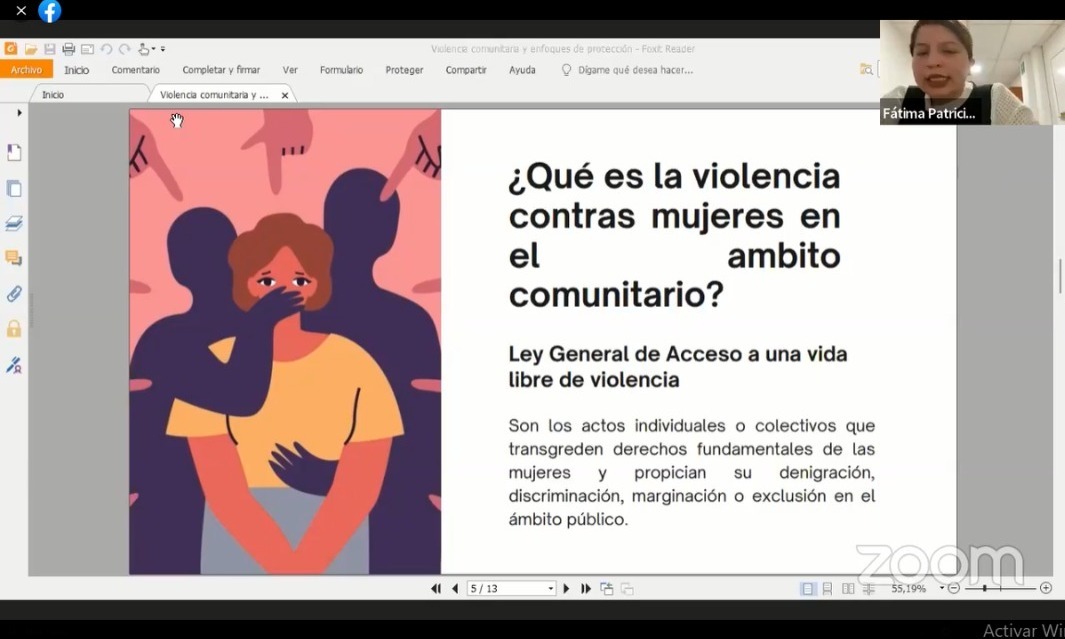Open the Security panel with the lock icon

pos(14,329)
